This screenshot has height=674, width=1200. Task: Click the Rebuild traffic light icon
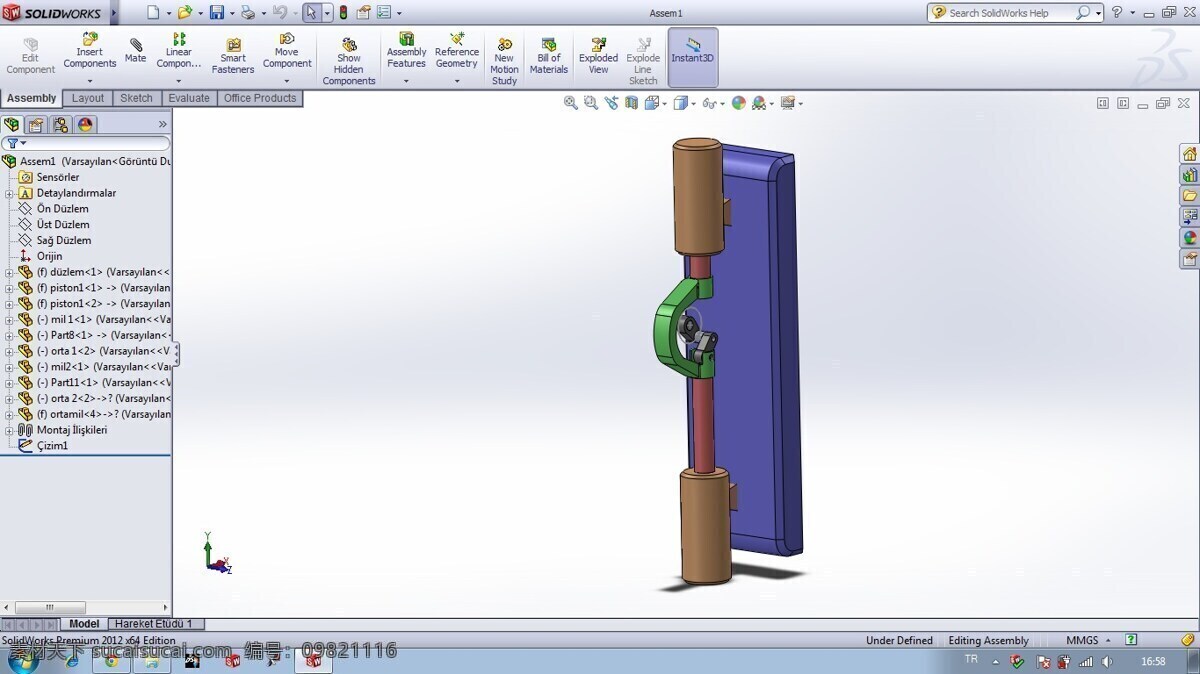coord(344,13)
